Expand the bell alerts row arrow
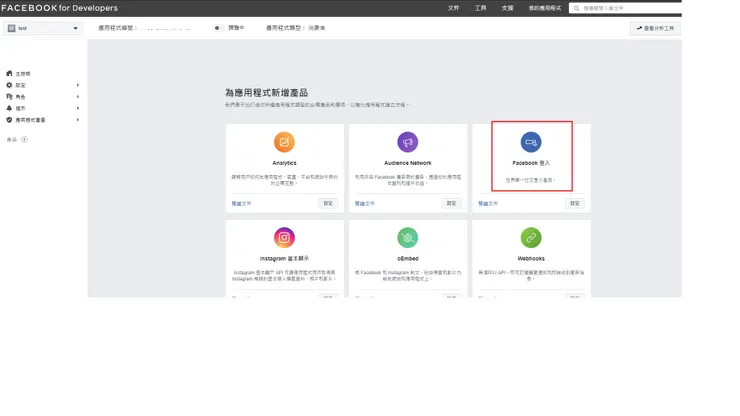740x416 pixels. click(x=78, y=108)
